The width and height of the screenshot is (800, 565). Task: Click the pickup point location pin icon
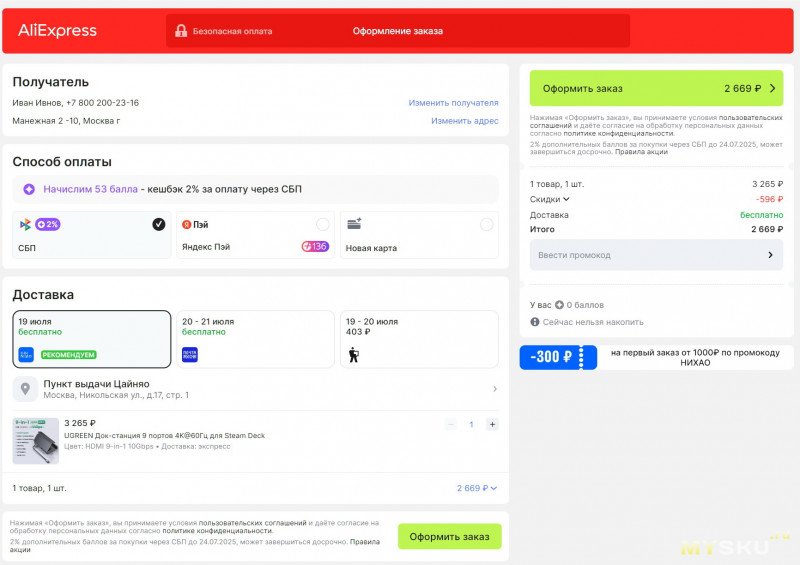click(25, 389)
